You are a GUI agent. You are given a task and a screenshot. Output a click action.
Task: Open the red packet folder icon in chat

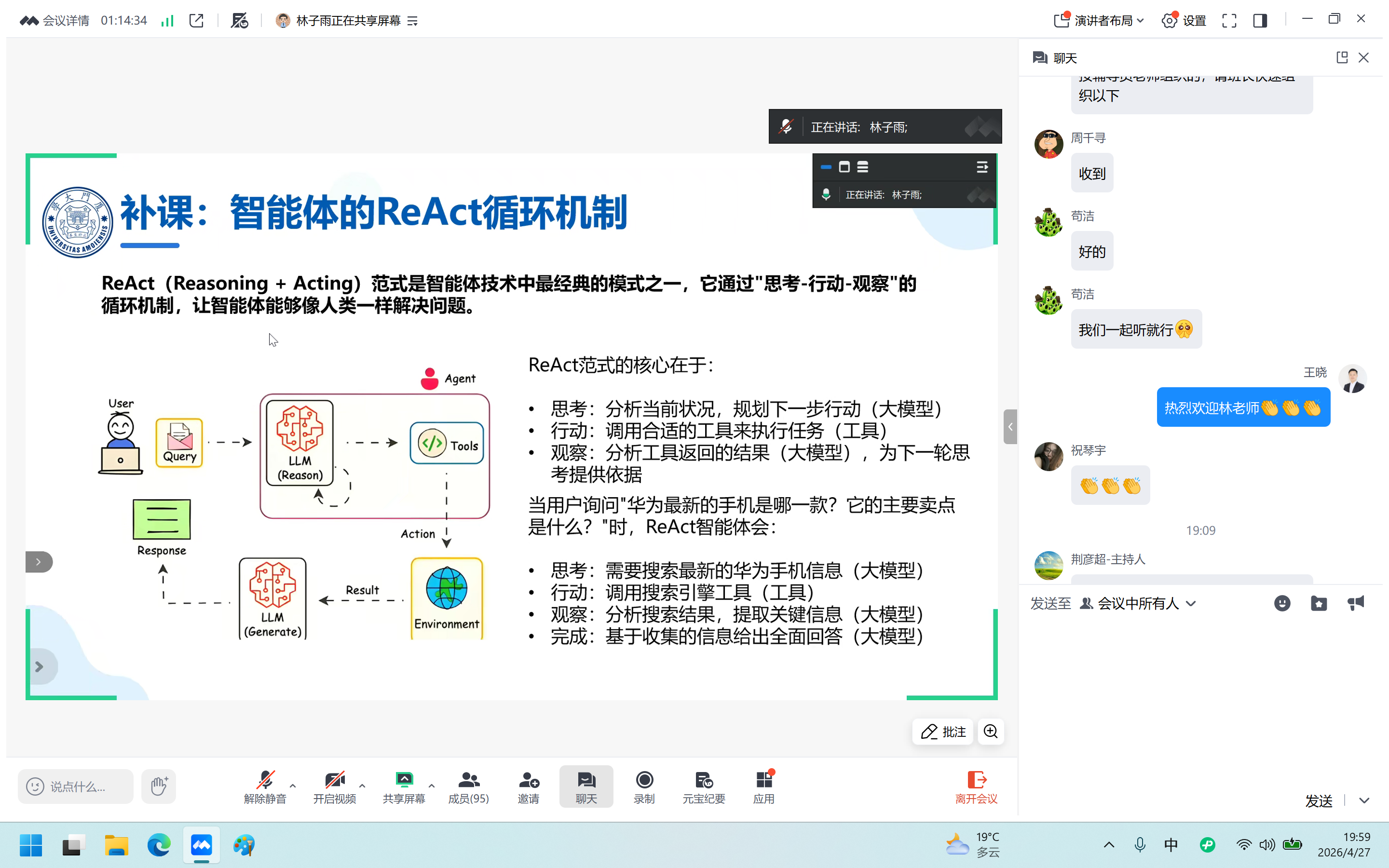(1319, 603)
